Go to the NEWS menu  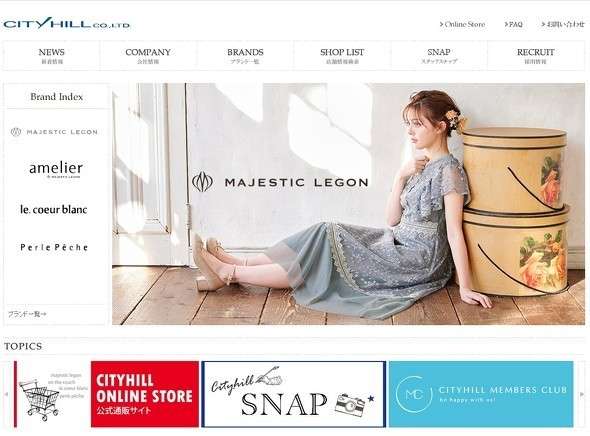point(52,56)
